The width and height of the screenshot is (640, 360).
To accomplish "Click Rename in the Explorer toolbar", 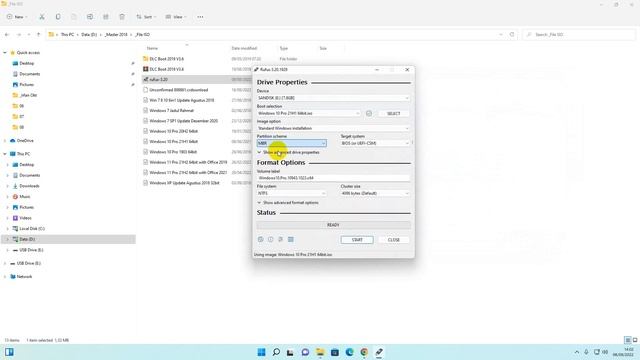I will (x=90, y=17).
